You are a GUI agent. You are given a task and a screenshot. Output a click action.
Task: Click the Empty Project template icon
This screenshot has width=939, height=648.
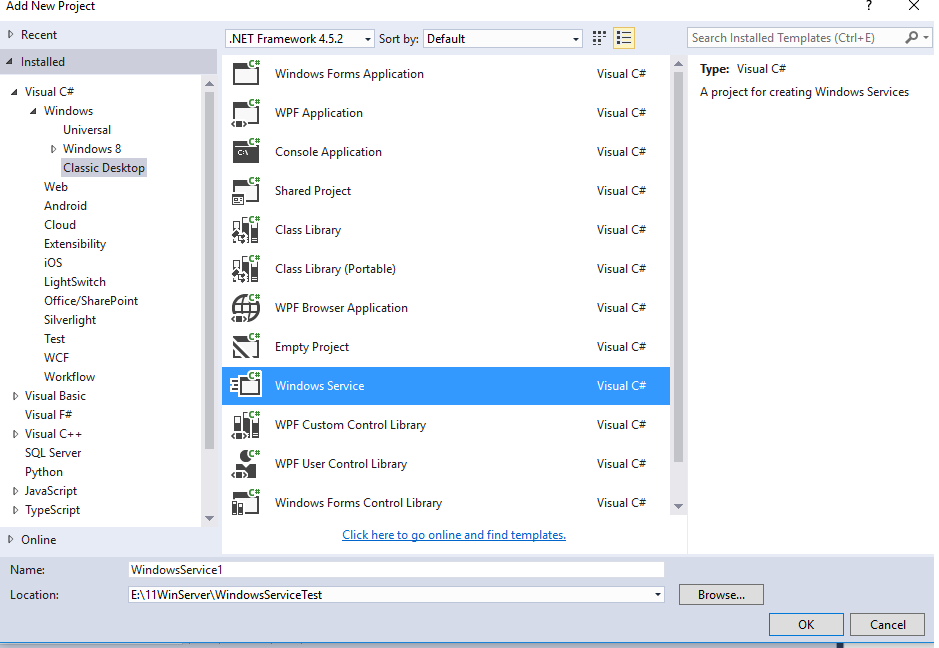coord(246,347)
